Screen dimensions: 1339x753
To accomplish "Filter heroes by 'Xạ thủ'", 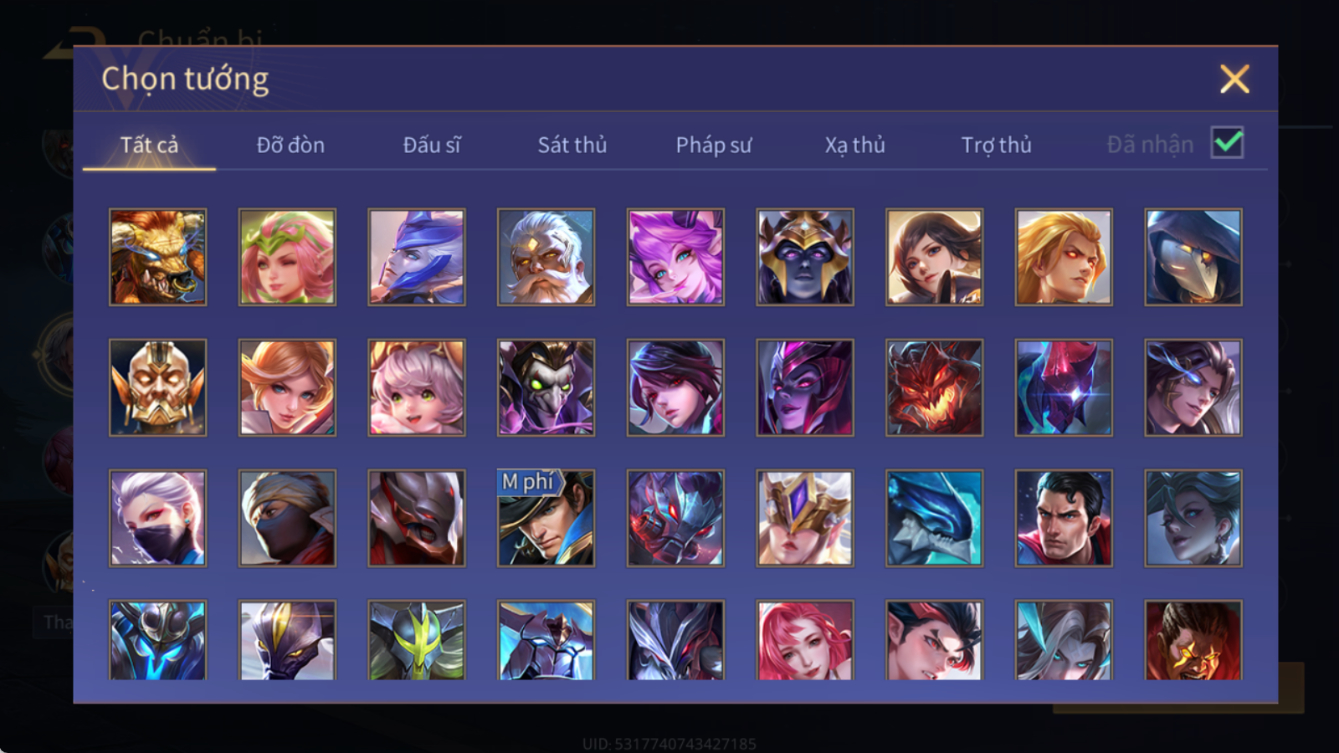I will (x=855, y=145).
